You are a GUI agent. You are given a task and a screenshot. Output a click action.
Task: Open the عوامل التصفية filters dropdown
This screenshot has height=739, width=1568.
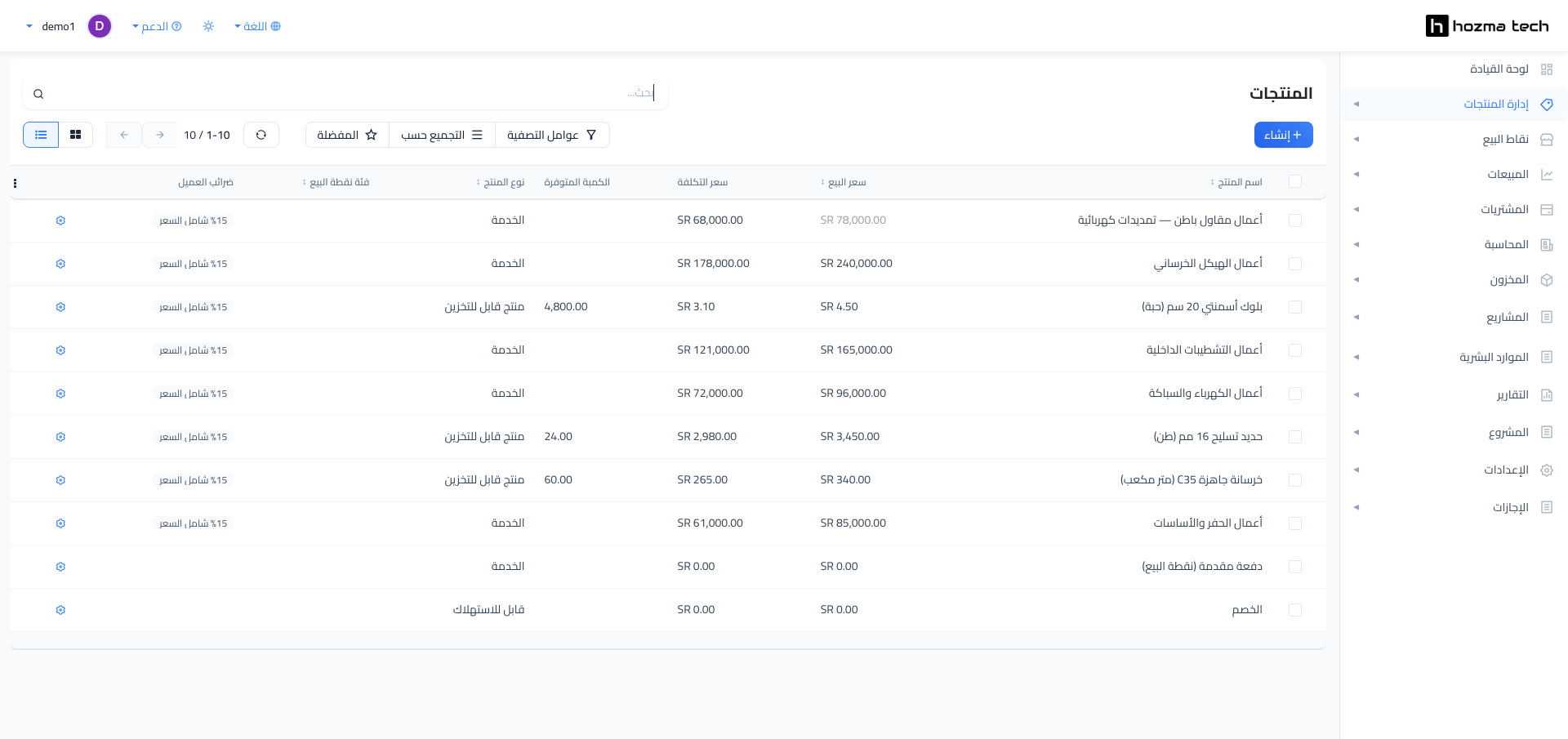point(552,135)
